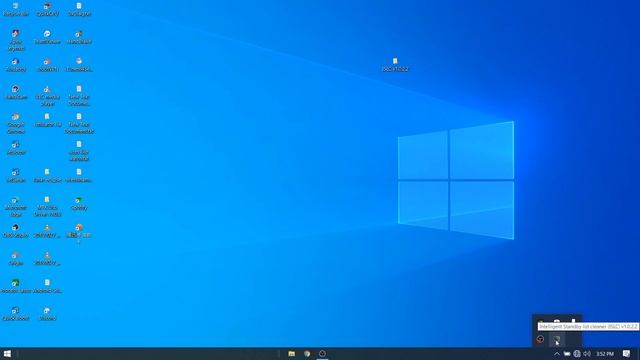640x360 pixels.
Task: Select the Recycle Bin desktop icon
Action: 16,9
